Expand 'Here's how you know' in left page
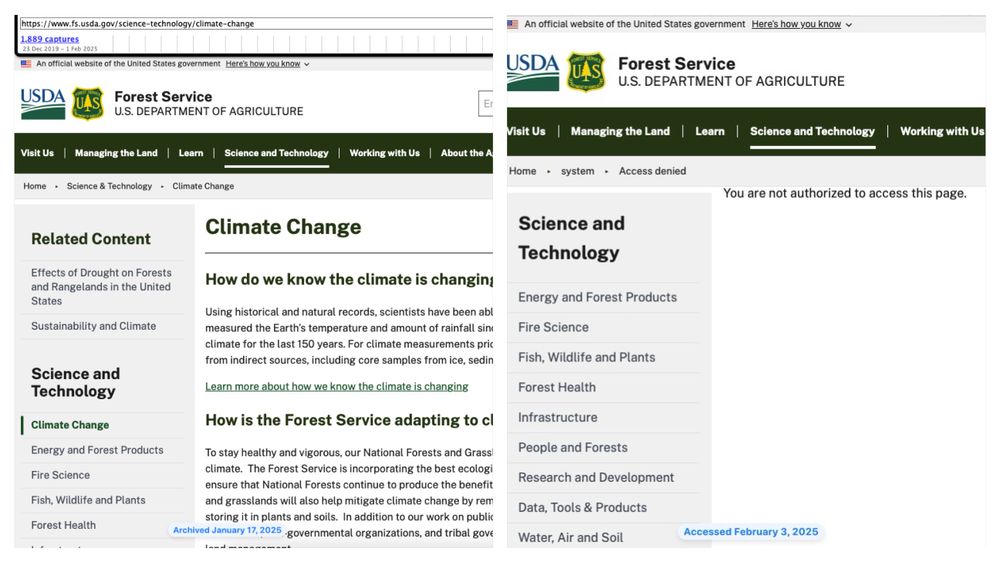Image resolution: width=1000 pixels, height=563 pixels. click(x=267, y=64)
